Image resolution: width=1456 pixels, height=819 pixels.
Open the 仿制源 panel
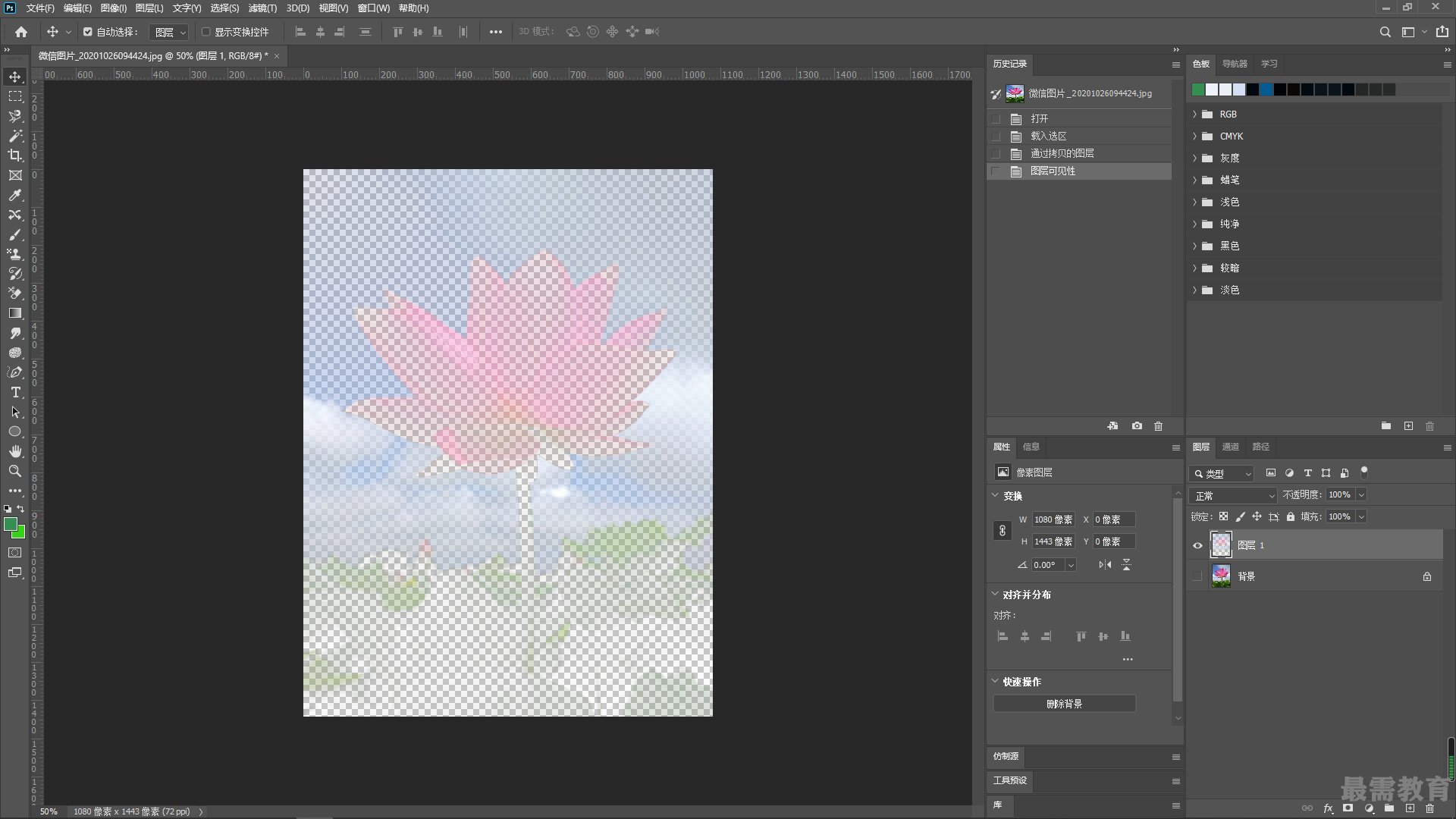1006,756
